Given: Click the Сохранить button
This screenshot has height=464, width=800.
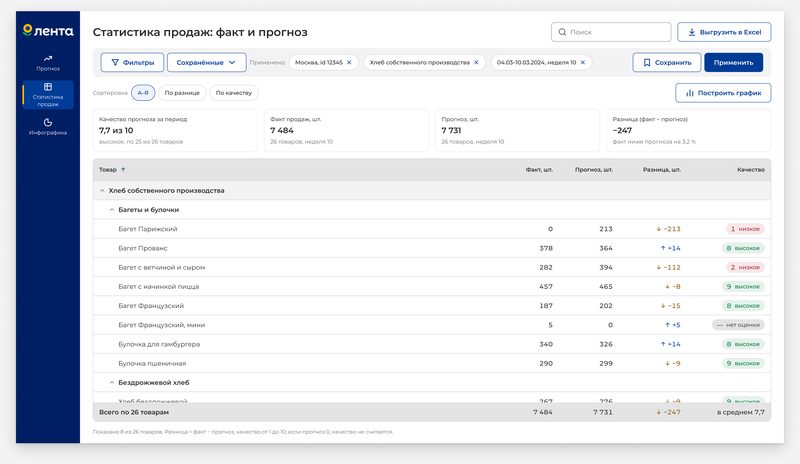Looking at the screenshot, I should point(666,62).
